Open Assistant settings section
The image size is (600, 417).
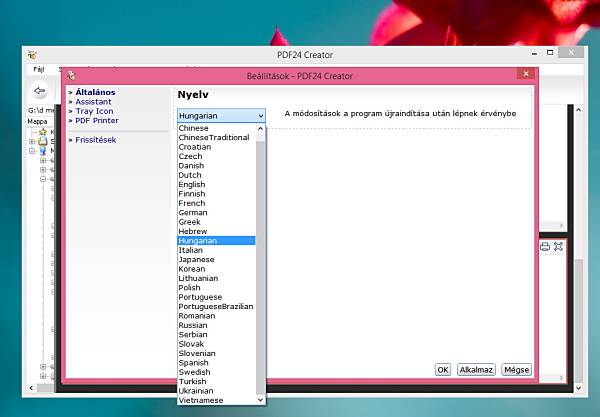pyautogui.click(x=93, y=102)
